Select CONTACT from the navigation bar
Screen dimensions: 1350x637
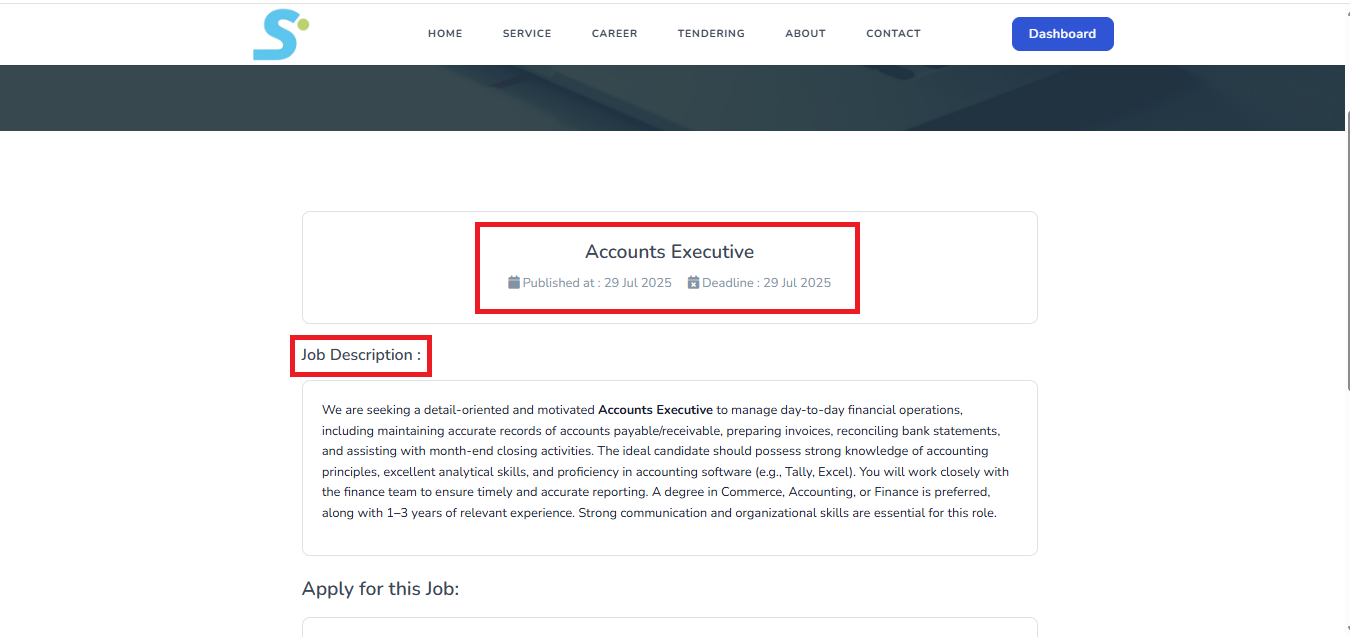tap(893, 34)
